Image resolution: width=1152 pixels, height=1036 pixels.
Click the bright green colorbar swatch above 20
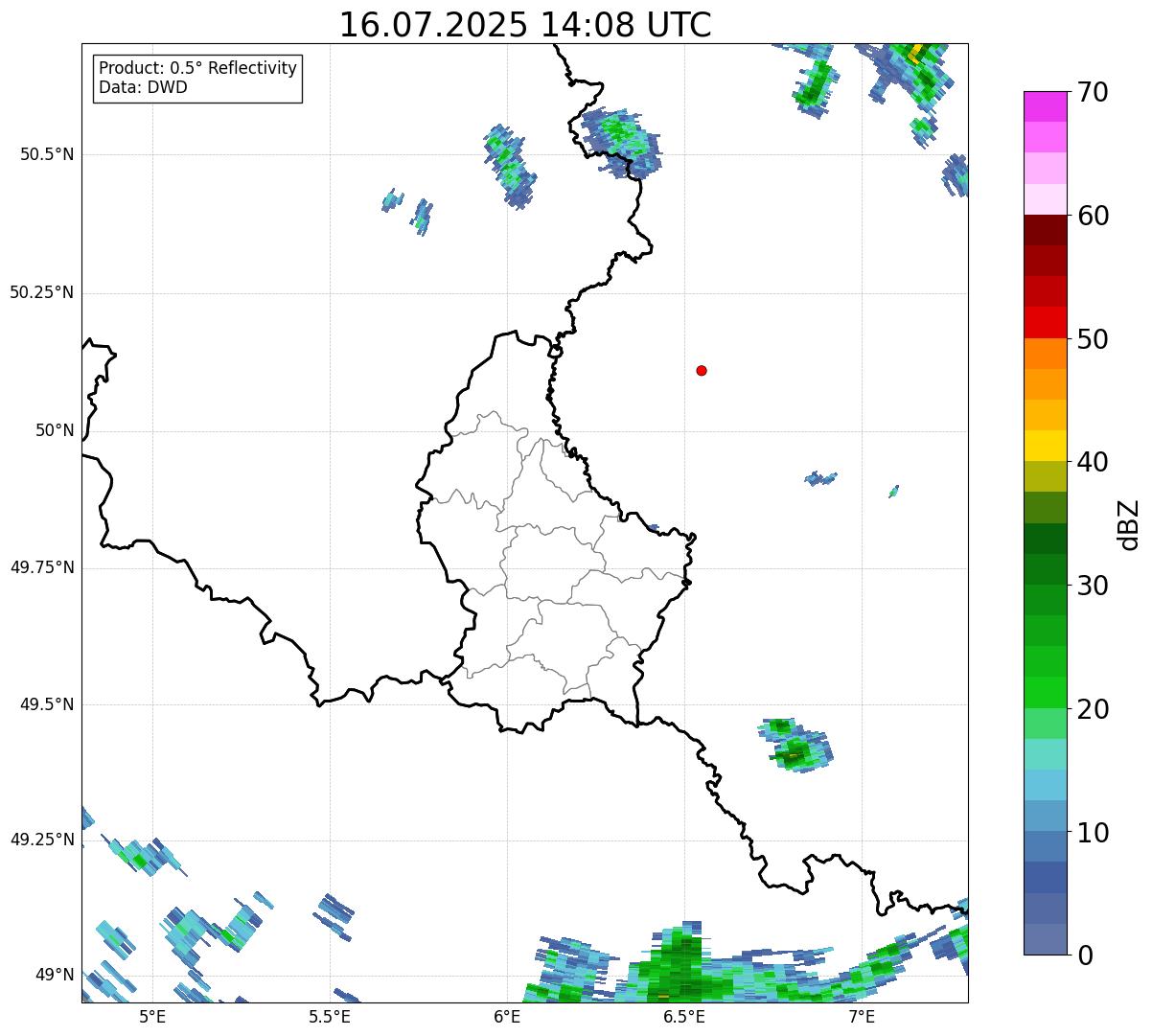coord(1046,692)
